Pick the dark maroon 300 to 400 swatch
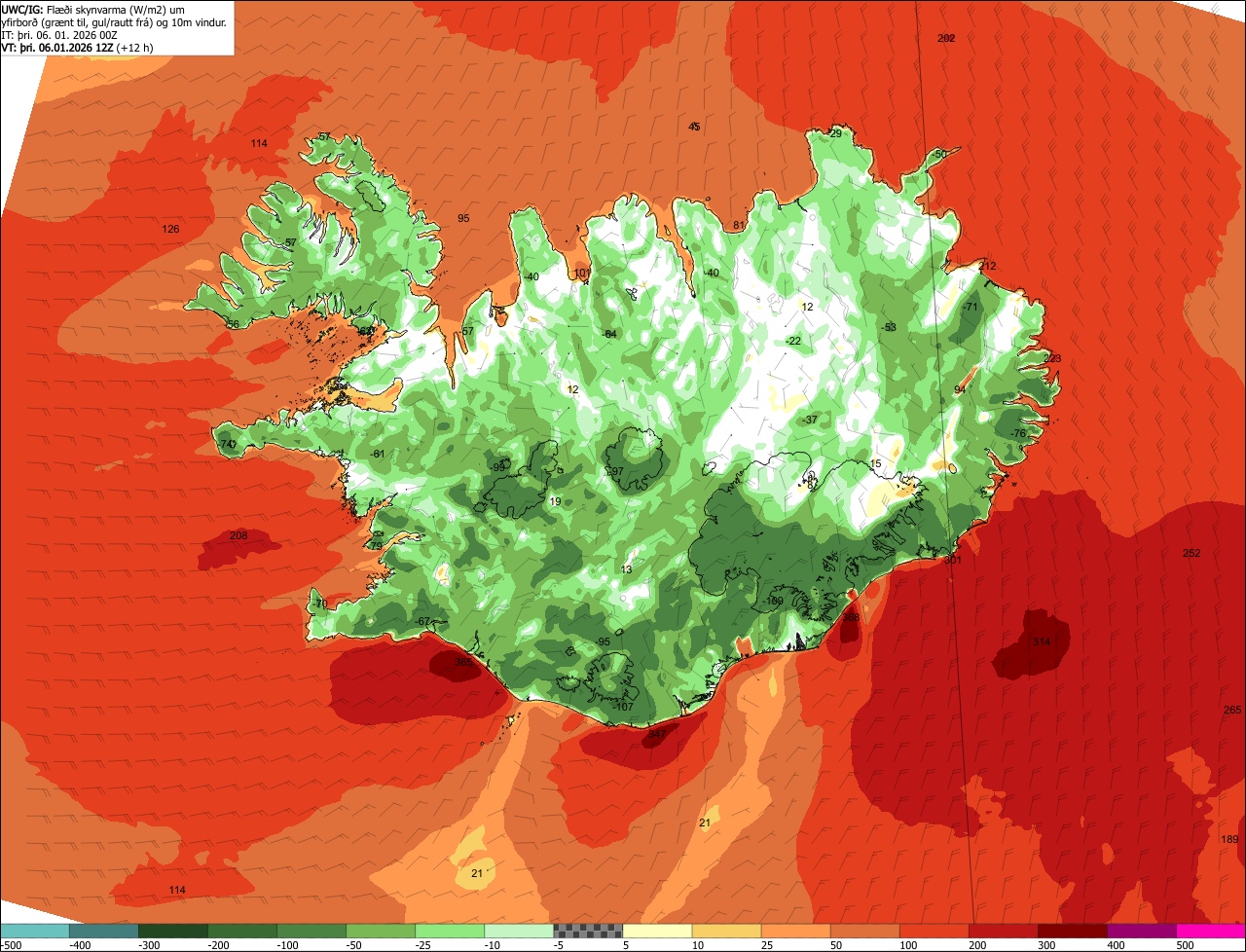Image resolution: width=1246 pixels, height=952 pixels. [x=1073, y=931]
